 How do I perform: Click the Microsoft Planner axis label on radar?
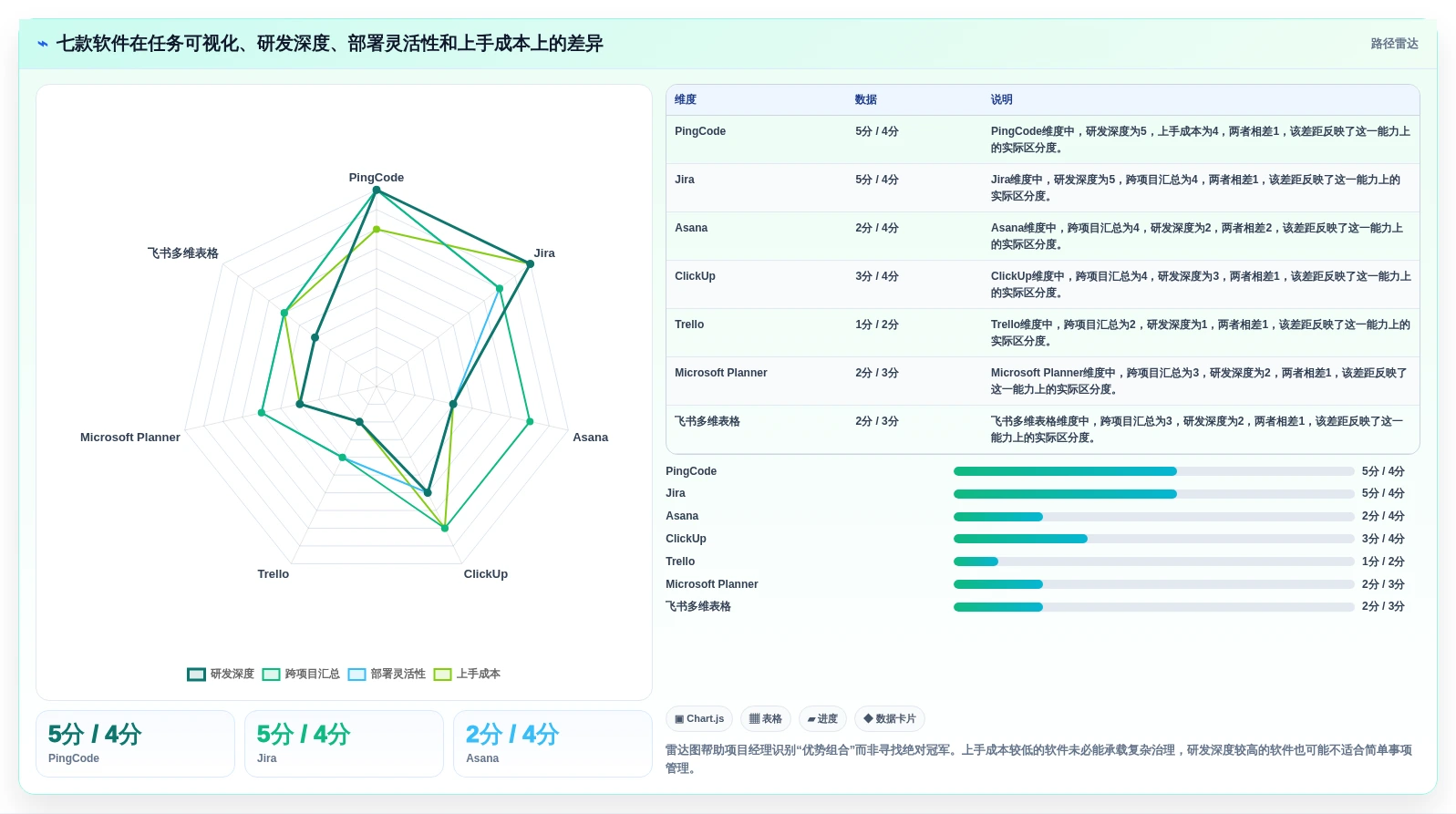130,438
